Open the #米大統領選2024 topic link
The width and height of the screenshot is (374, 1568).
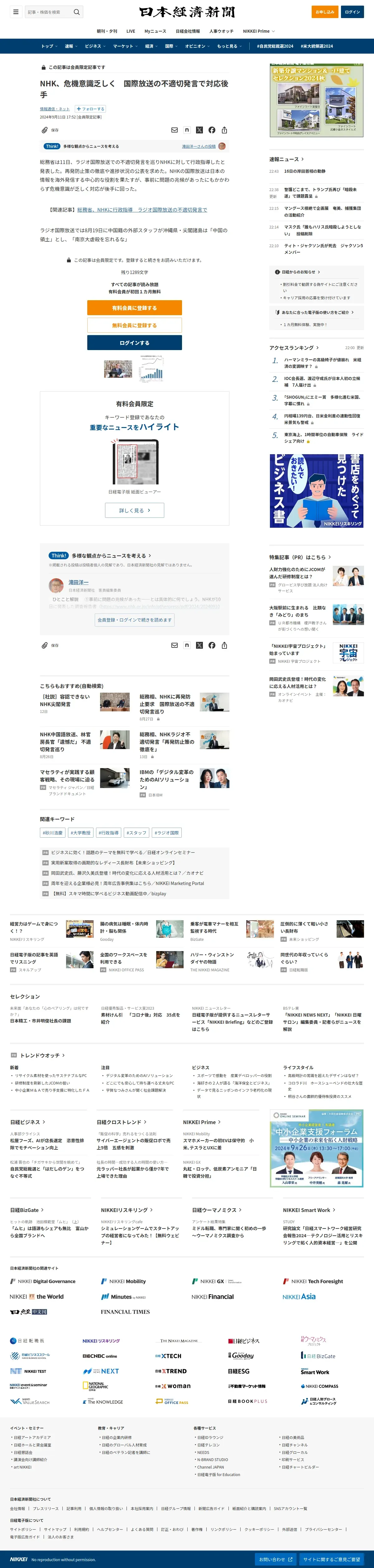317,46
